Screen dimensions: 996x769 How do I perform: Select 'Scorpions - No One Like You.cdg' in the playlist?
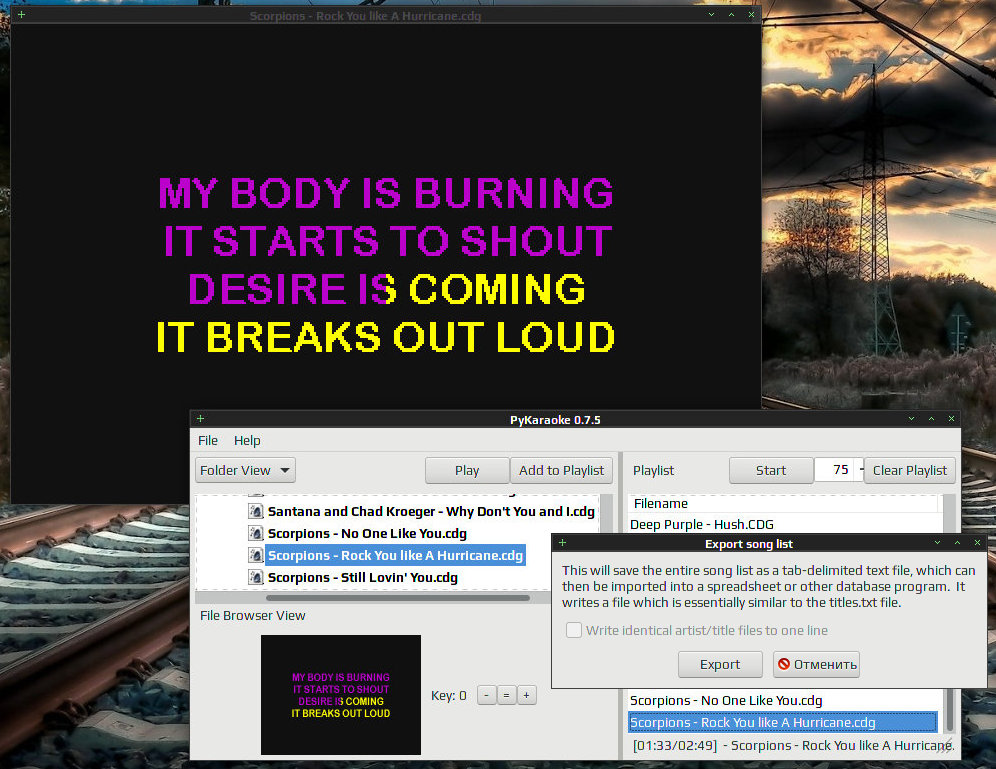785,700
